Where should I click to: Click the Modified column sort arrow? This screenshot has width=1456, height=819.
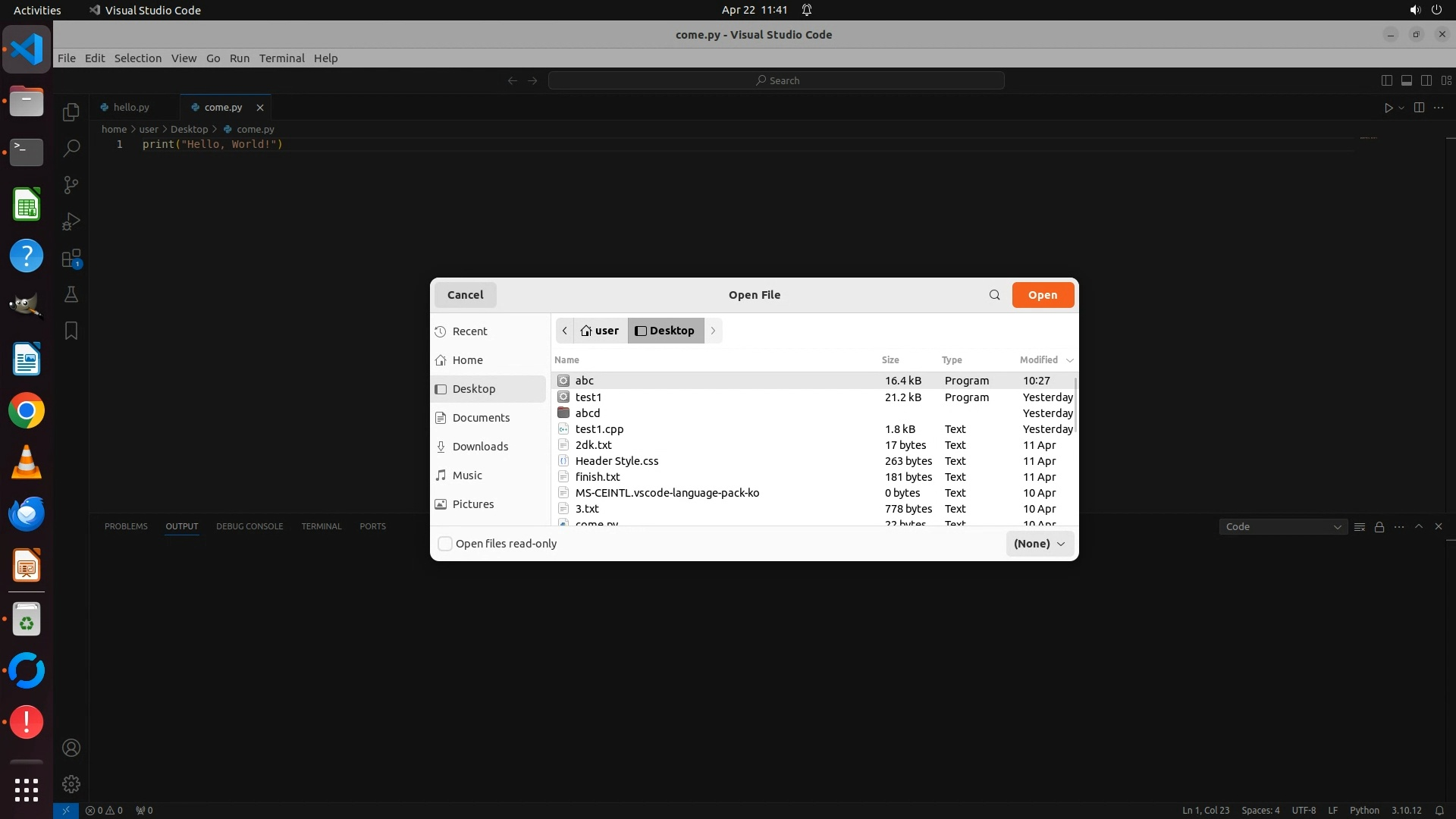[x=1070, y=360]
